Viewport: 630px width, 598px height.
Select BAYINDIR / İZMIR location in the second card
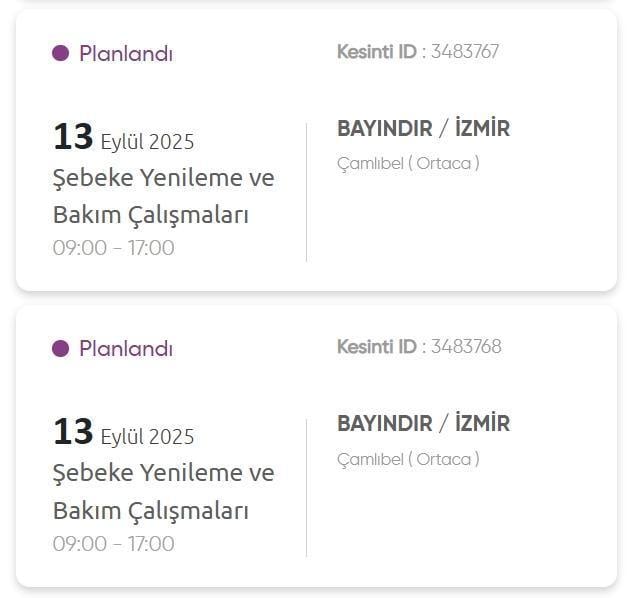pos(423,424)
